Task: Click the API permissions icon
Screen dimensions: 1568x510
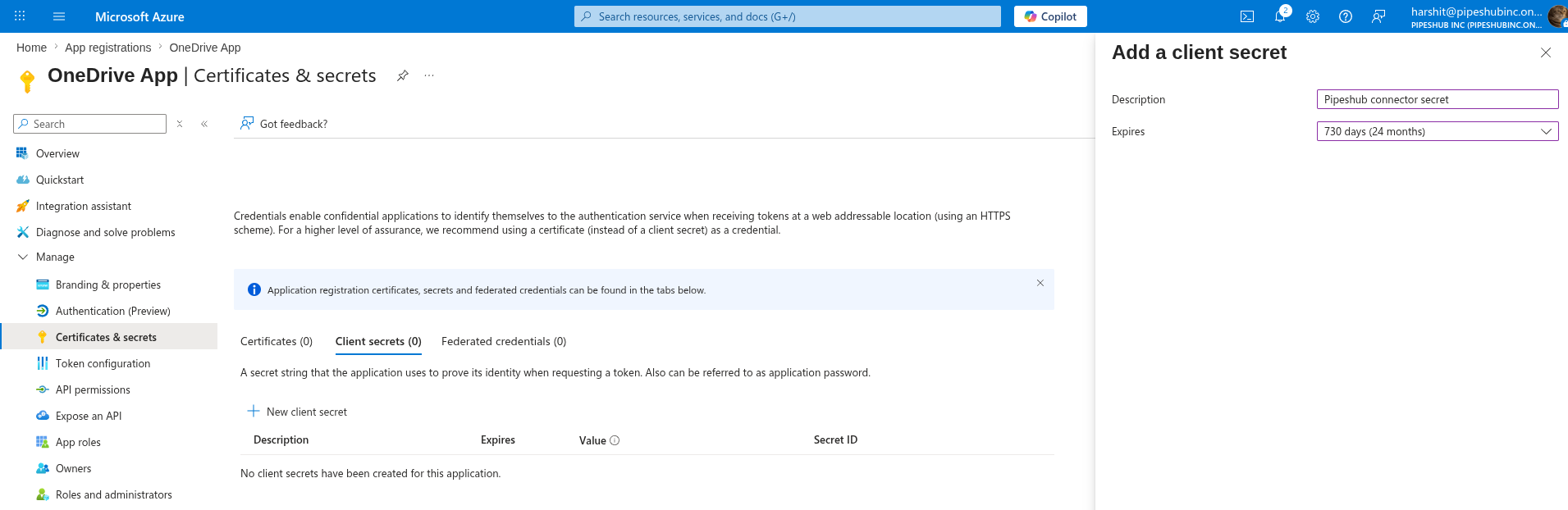Action: coord(42,389)
